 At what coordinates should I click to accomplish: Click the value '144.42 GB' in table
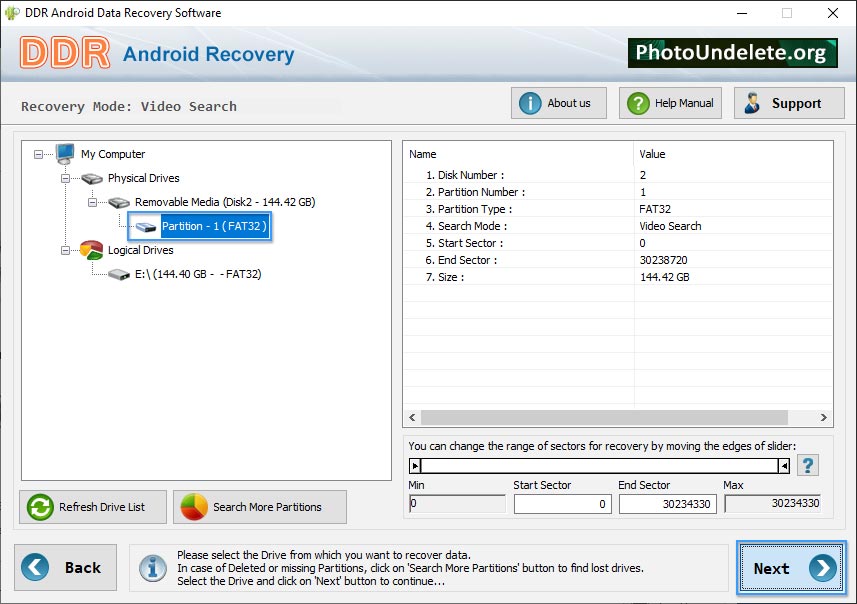pos(665,277)
